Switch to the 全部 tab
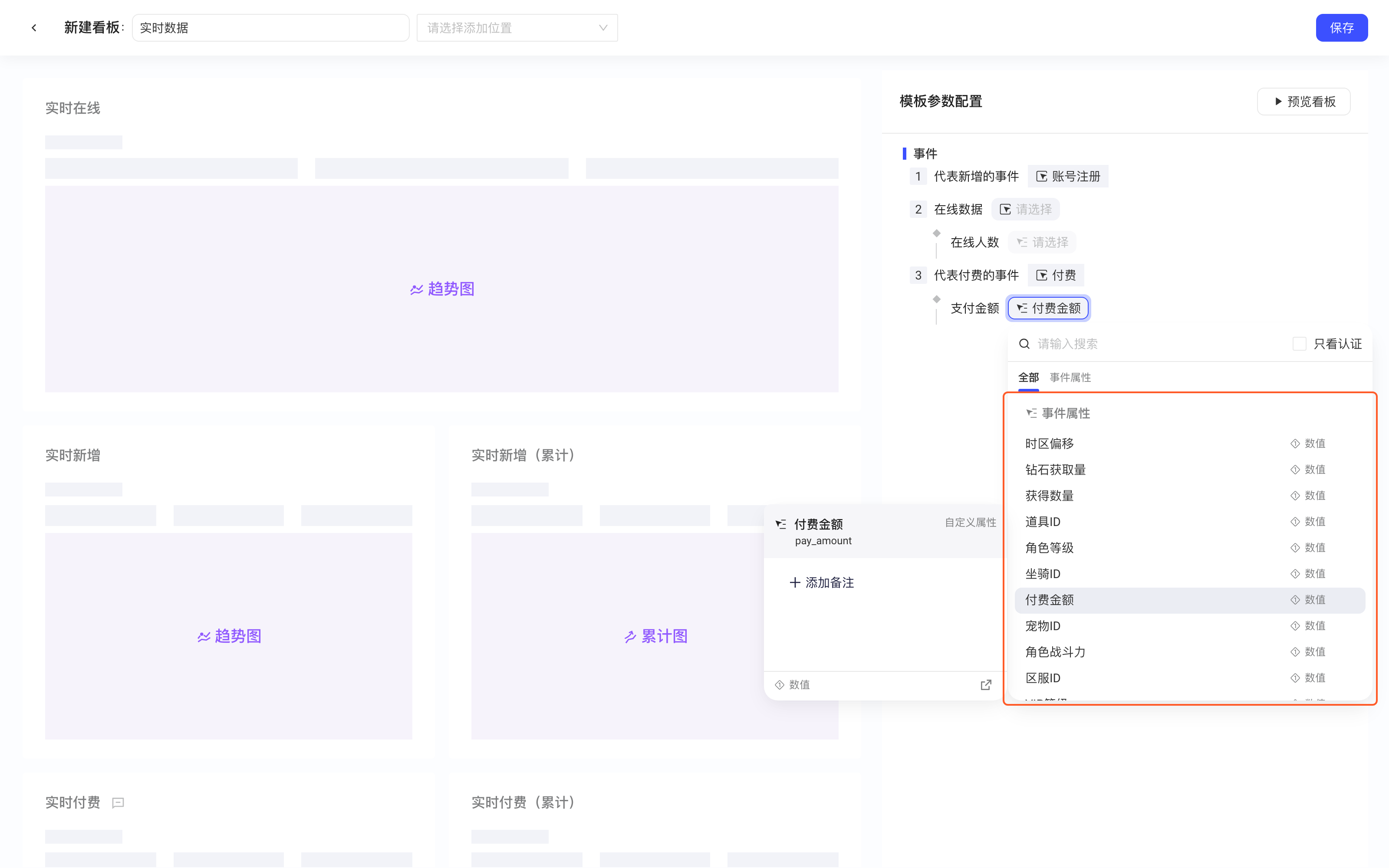Viewport: 1389px width, 868px height. (1029, 377)
